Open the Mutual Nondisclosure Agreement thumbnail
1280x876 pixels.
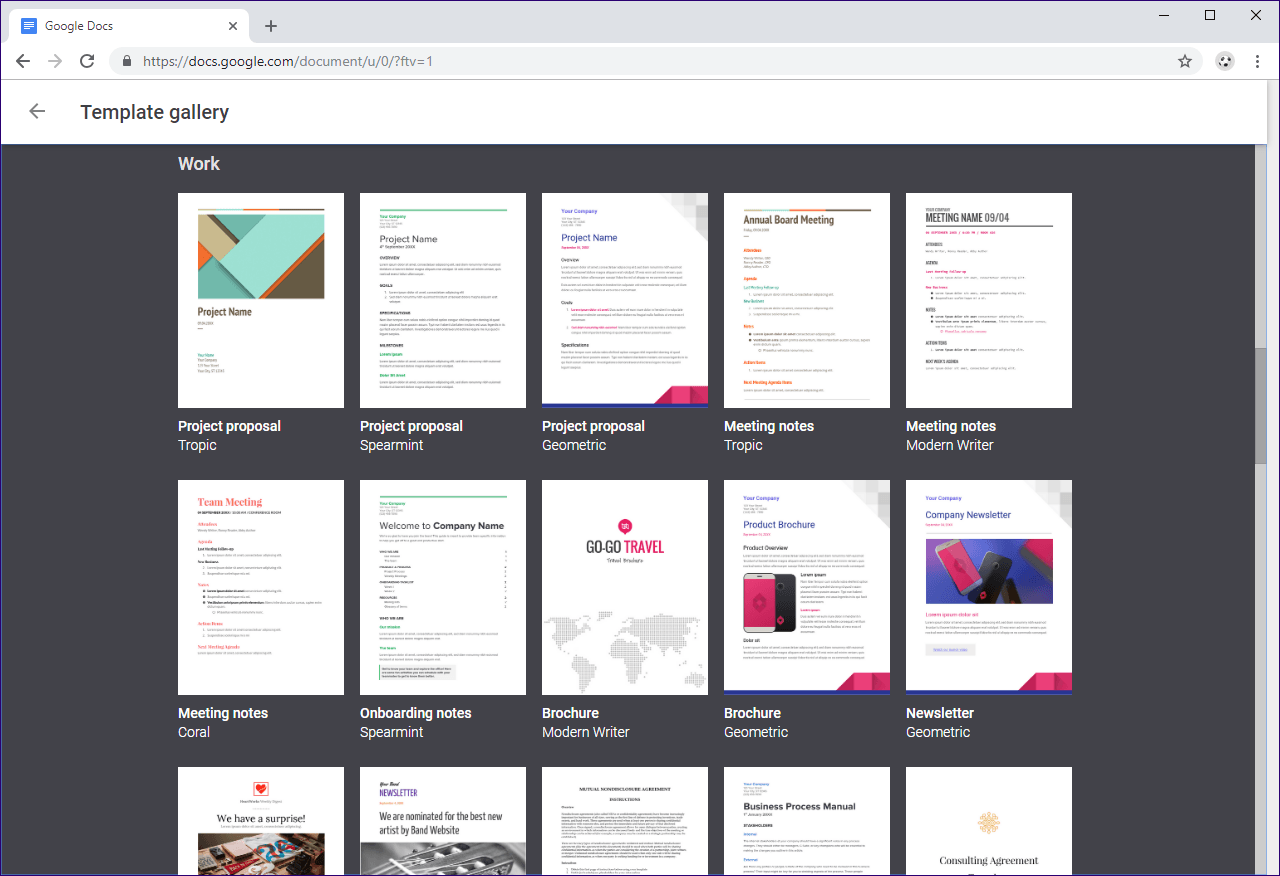[625, 821]
